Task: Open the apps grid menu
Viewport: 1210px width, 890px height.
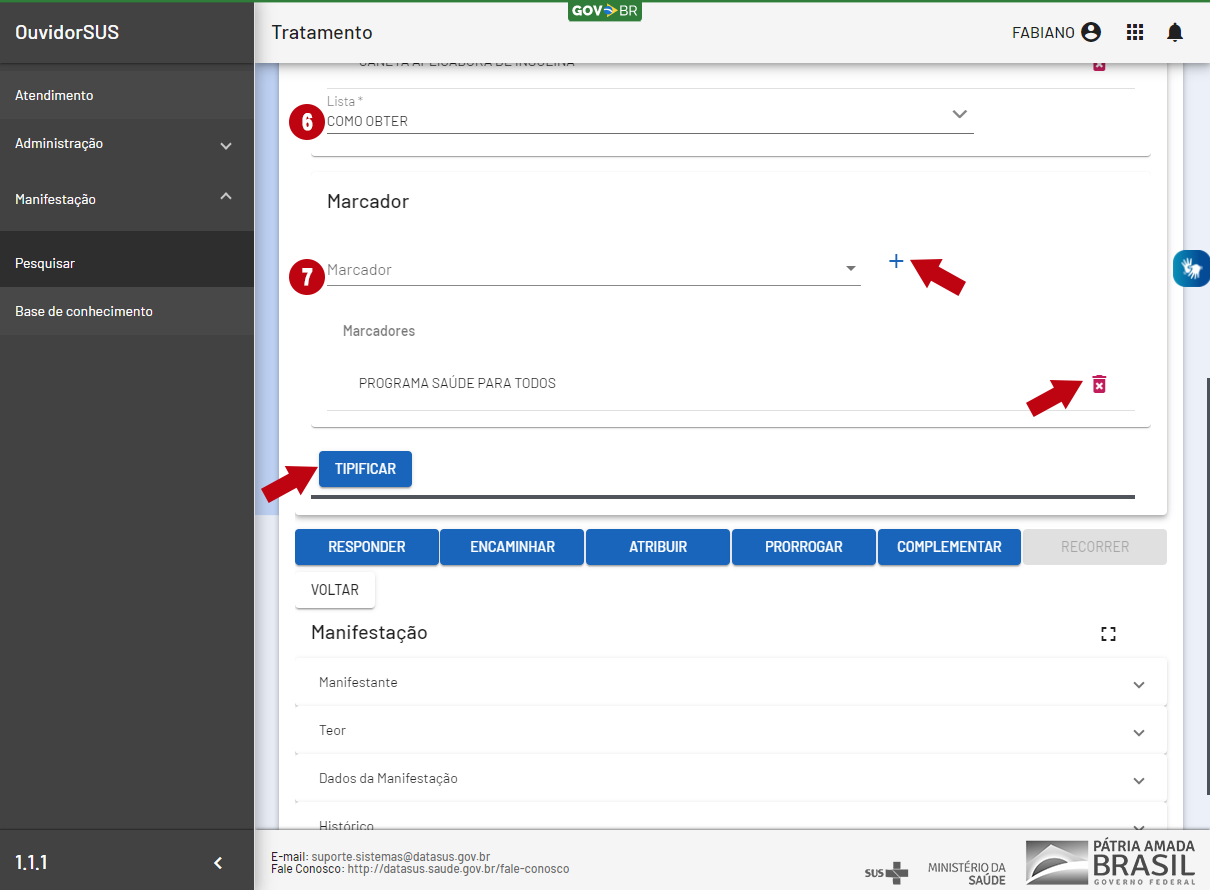Action: point(1135,33)
